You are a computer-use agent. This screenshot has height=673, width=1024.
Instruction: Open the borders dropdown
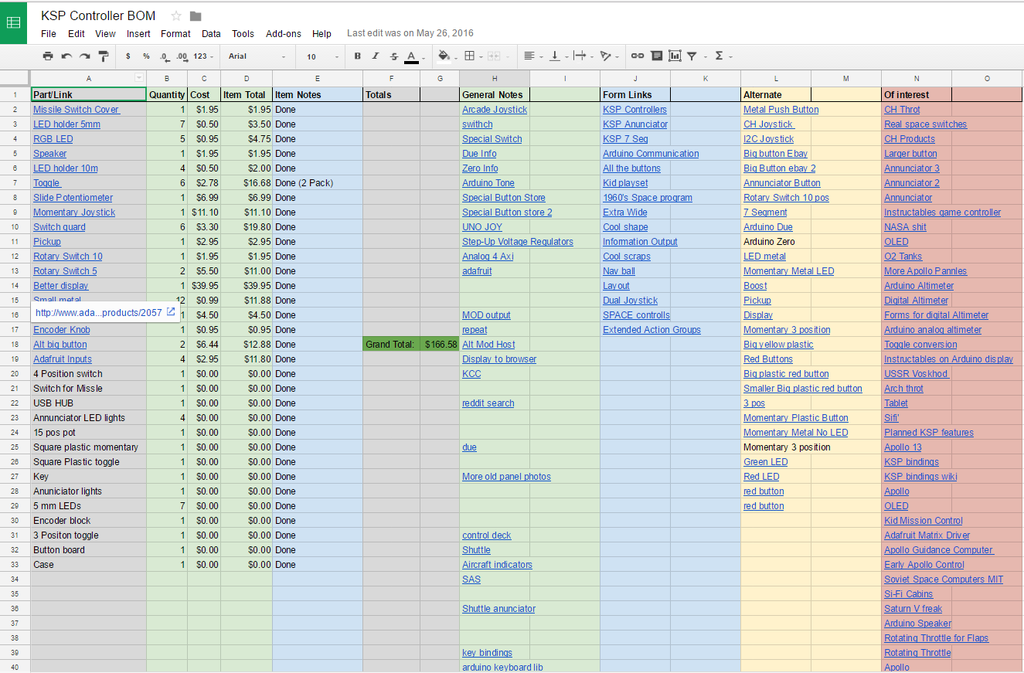pos(472,56)
